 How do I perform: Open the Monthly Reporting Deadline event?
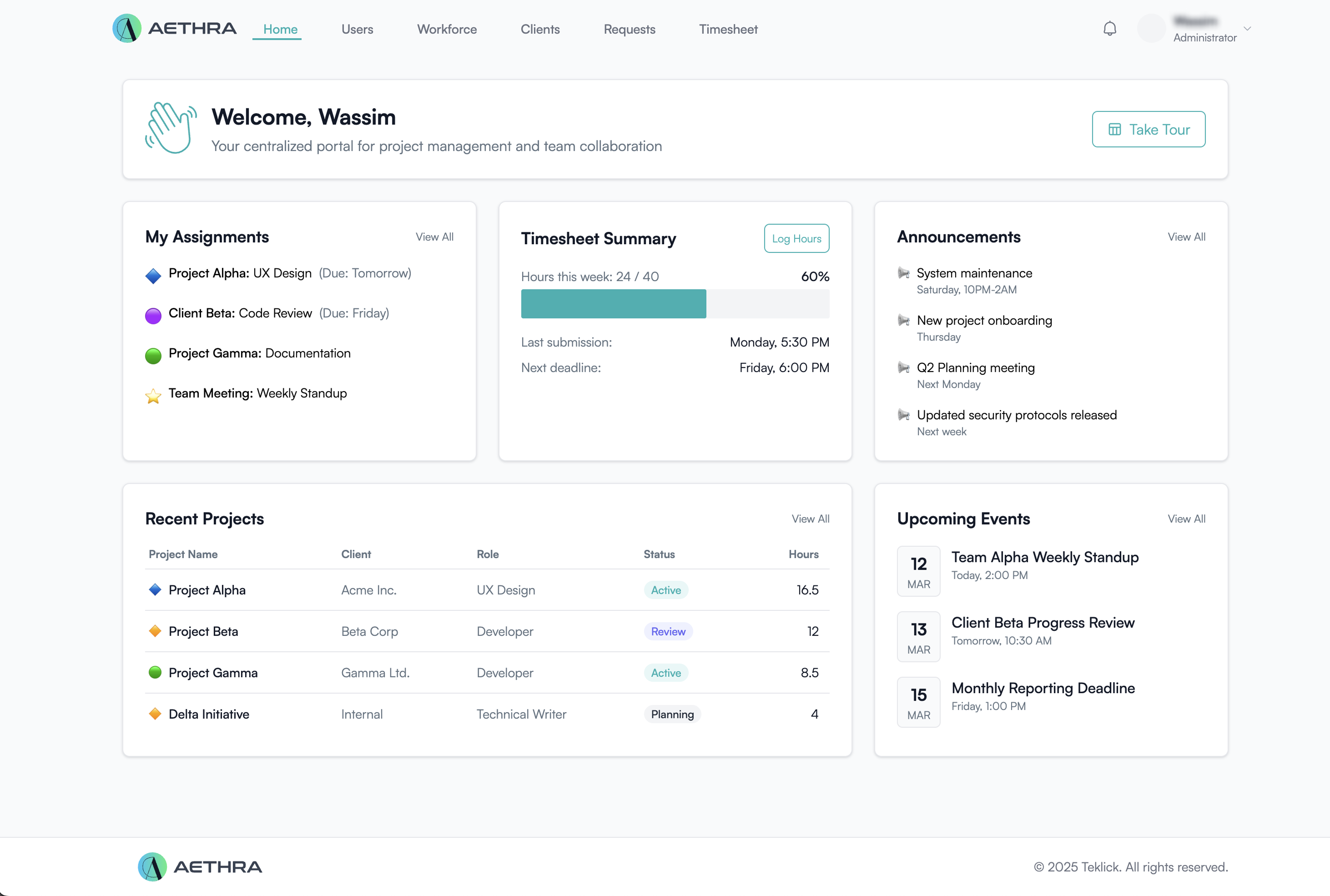(x=1043, y=688)
